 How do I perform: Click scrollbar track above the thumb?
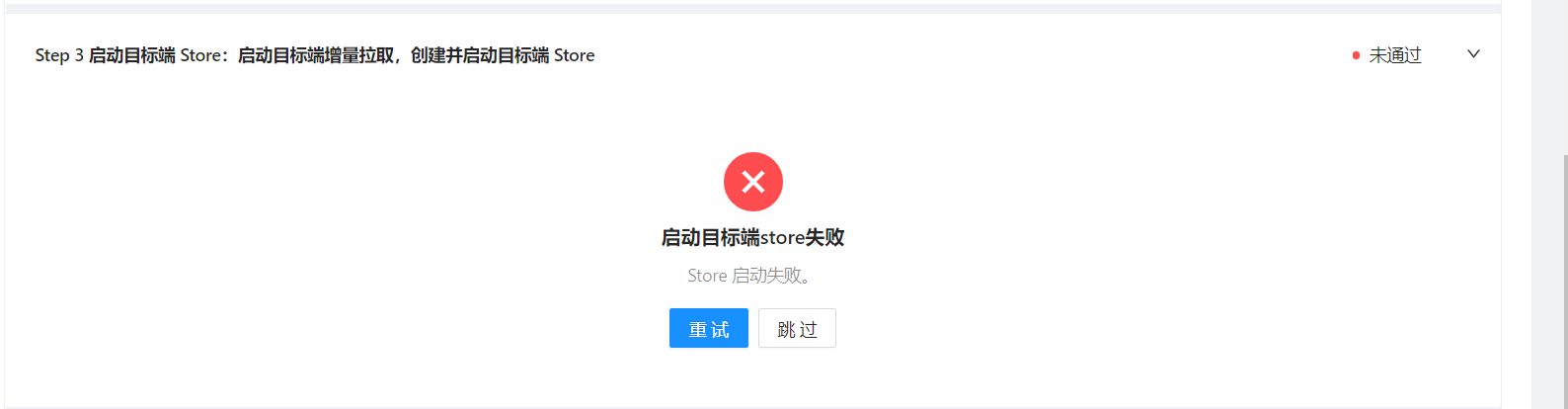point(1566,77)
